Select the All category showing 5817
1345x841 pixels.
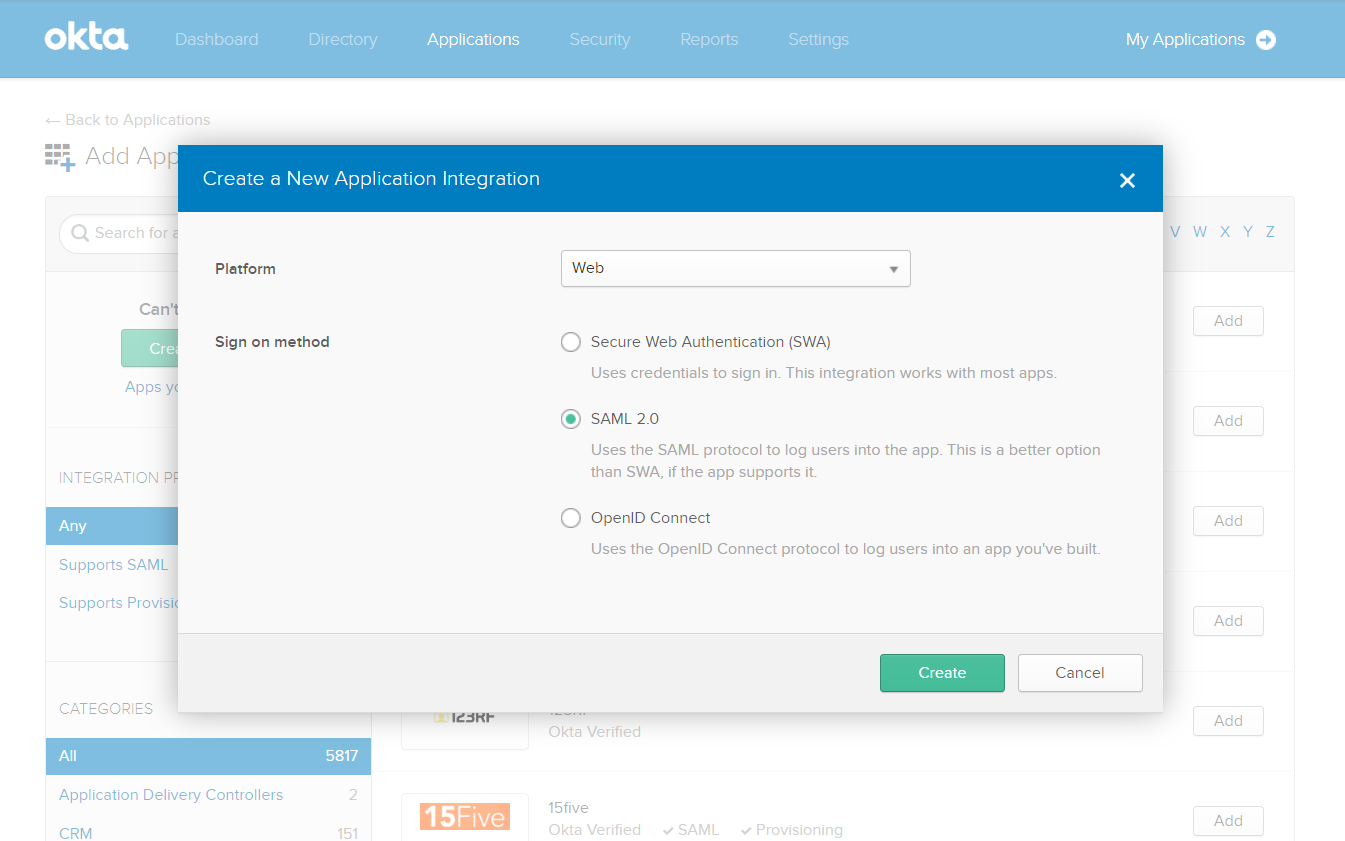tap(208, 756)
